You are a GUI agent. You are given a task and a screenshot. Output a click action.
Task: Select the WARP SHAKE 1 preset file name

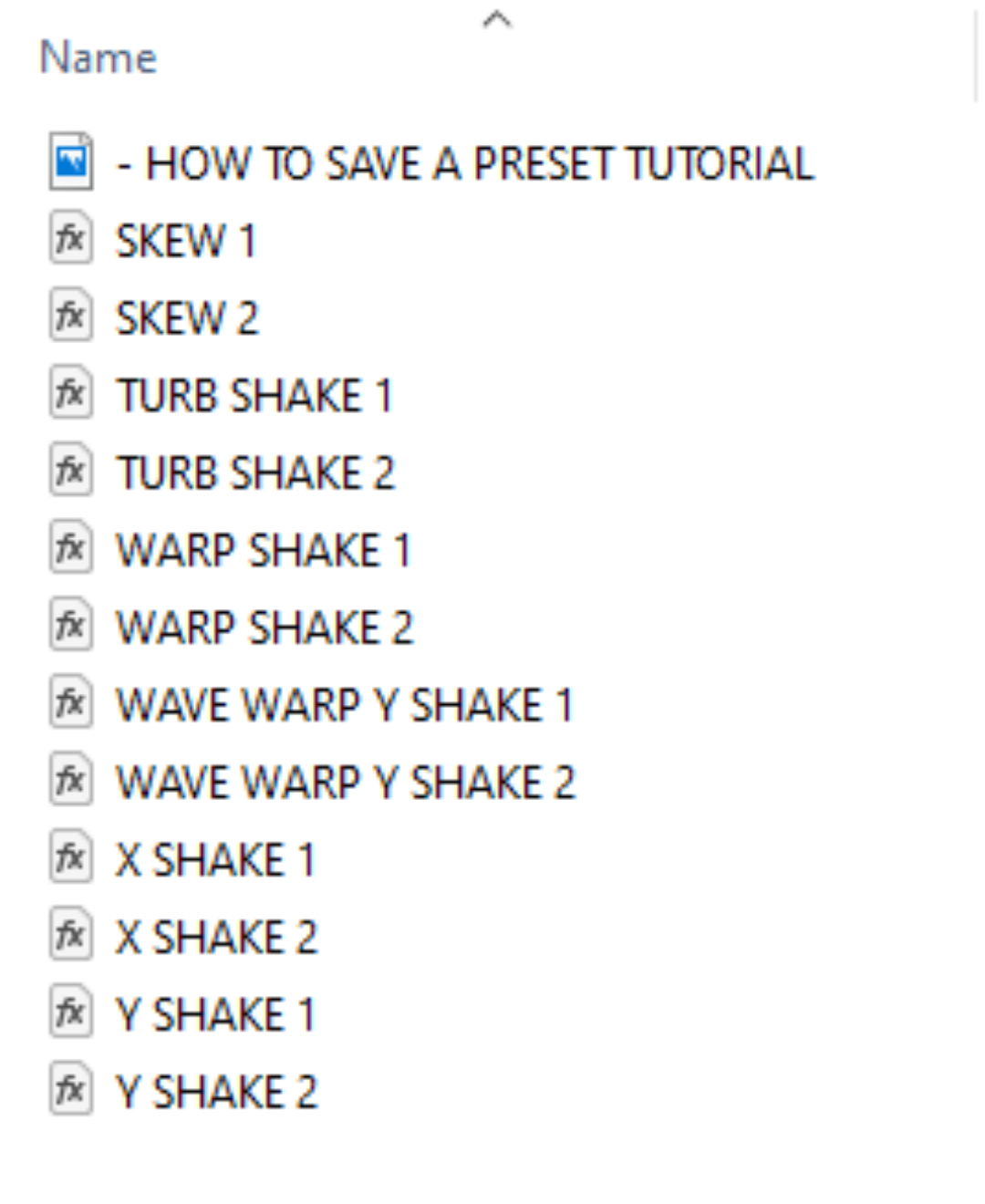point(264,550)
